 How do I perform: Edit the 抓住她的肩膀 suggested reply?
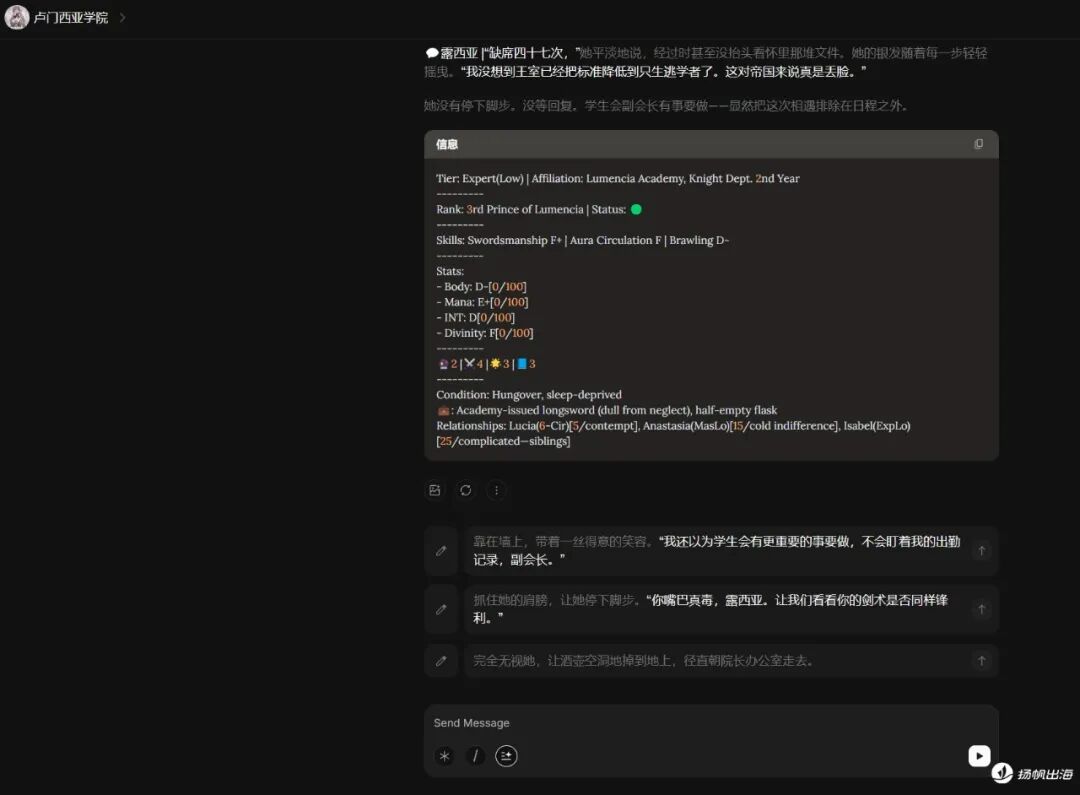pyautogui.click(x=441, y=609)
